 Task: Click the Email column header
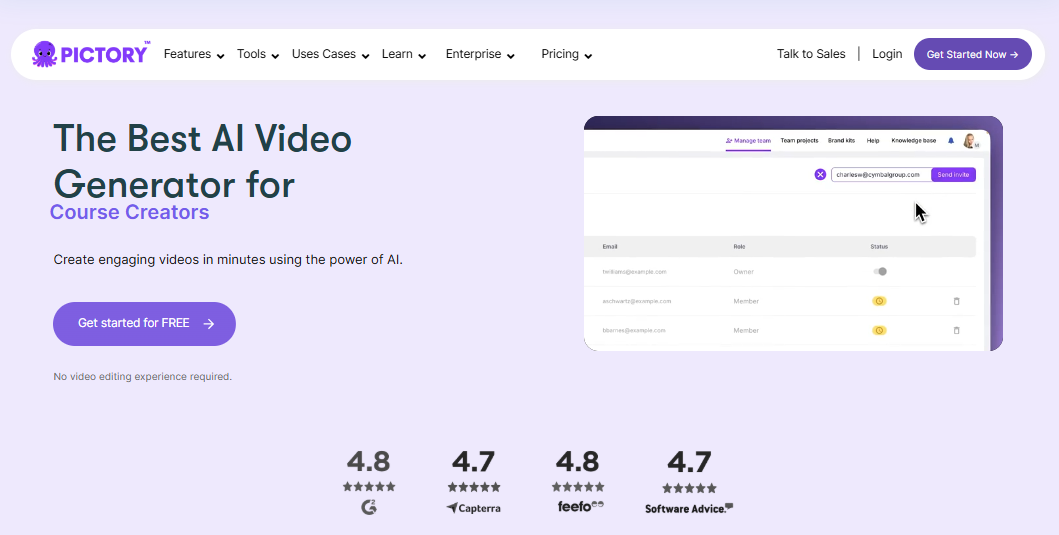[610, 247]
